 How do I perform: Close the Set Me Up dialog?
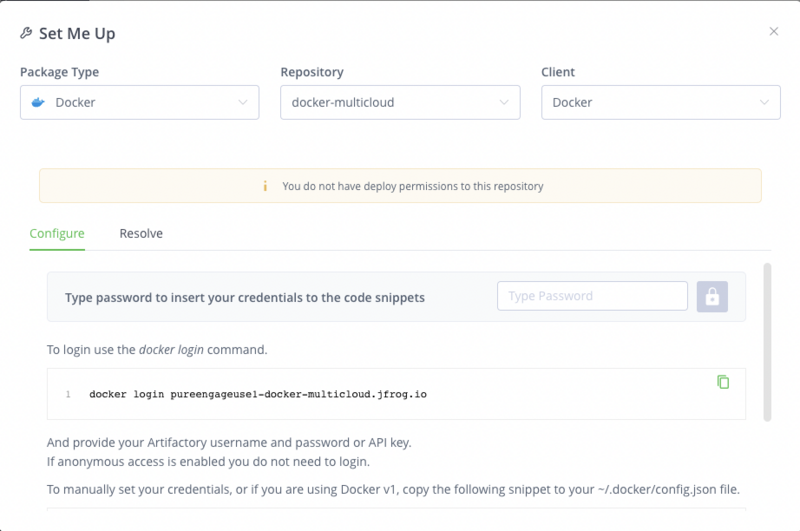coord(773,32)
